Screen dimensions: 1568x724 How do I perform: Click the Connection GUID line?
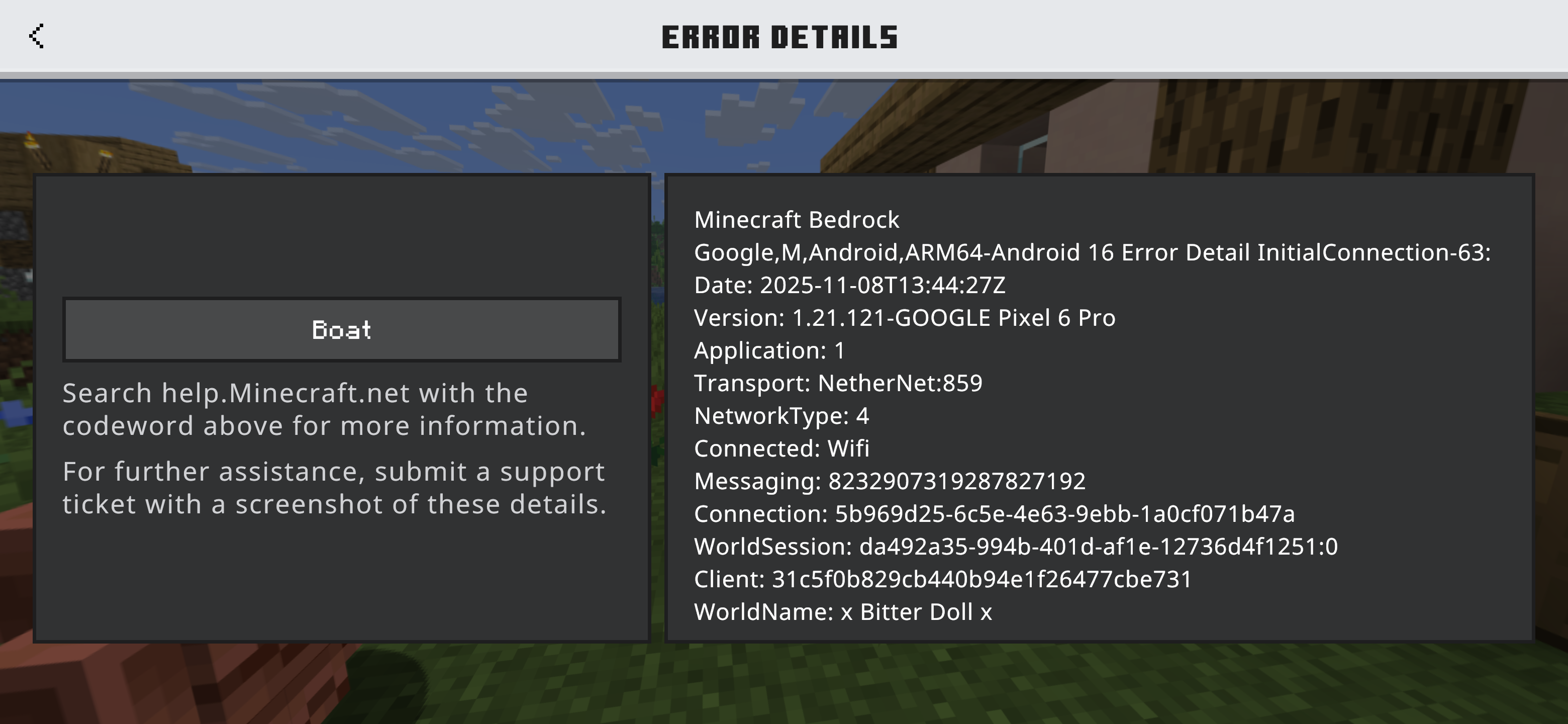tap(995, 514)
